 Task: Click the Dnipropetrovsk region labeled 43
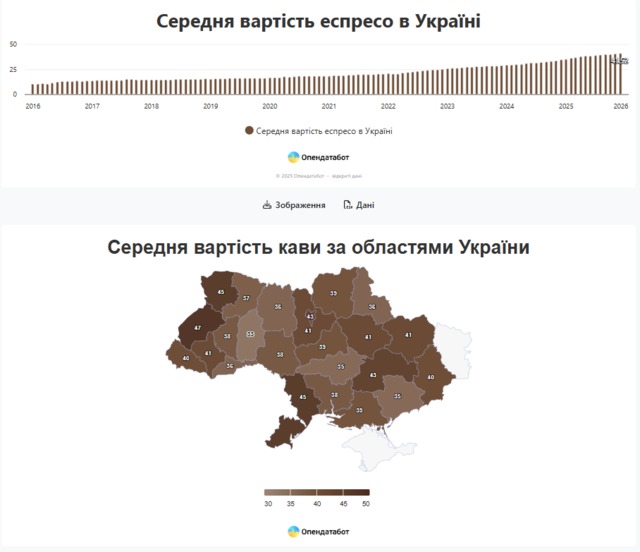373,375
